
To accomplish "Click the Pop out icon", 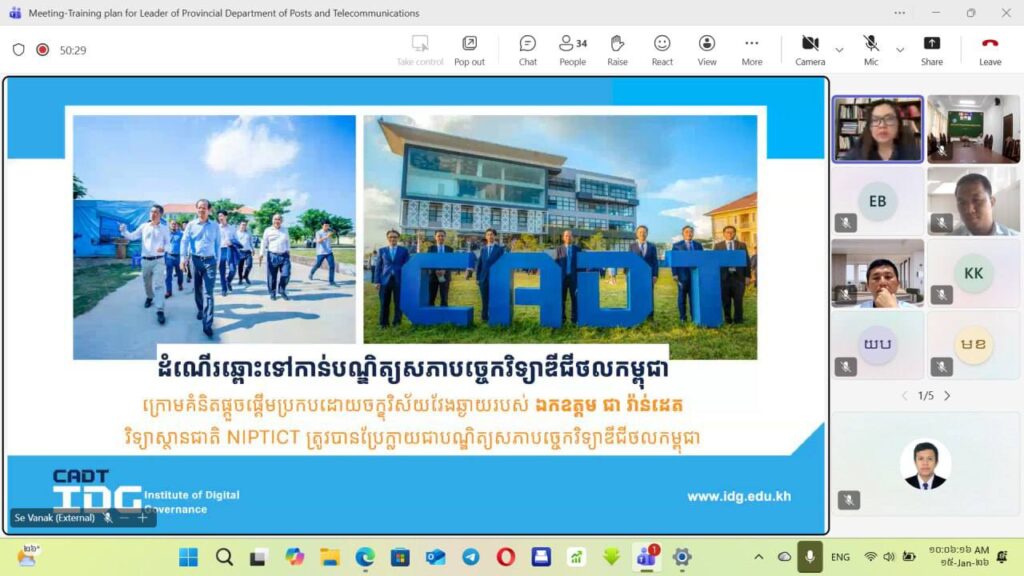I will pos(469,50).
